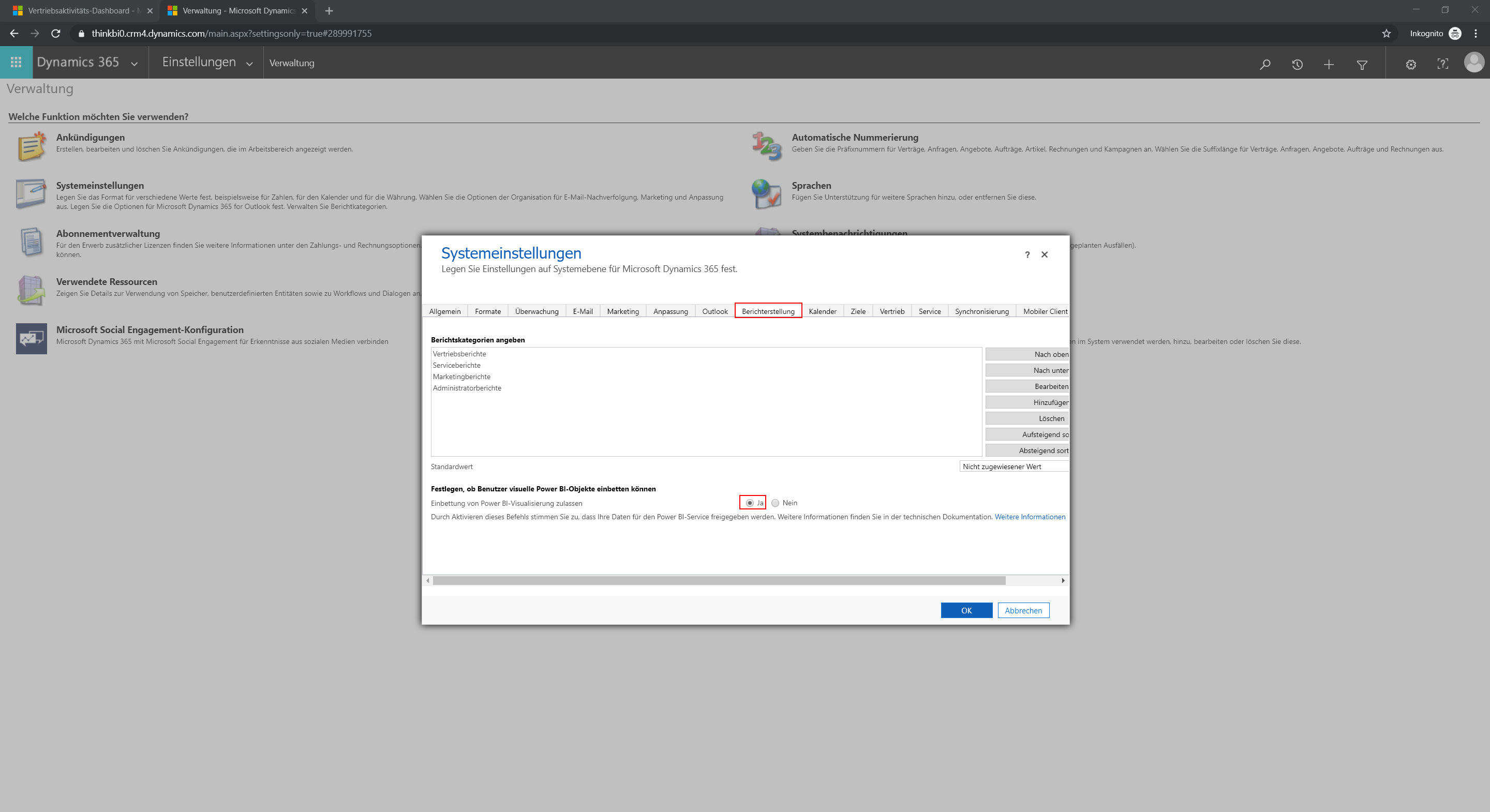The width and height of the screenshot is (1490, 812).
Task: Select Vertriebsberichte in category list
Action: (x=459, y=354)
